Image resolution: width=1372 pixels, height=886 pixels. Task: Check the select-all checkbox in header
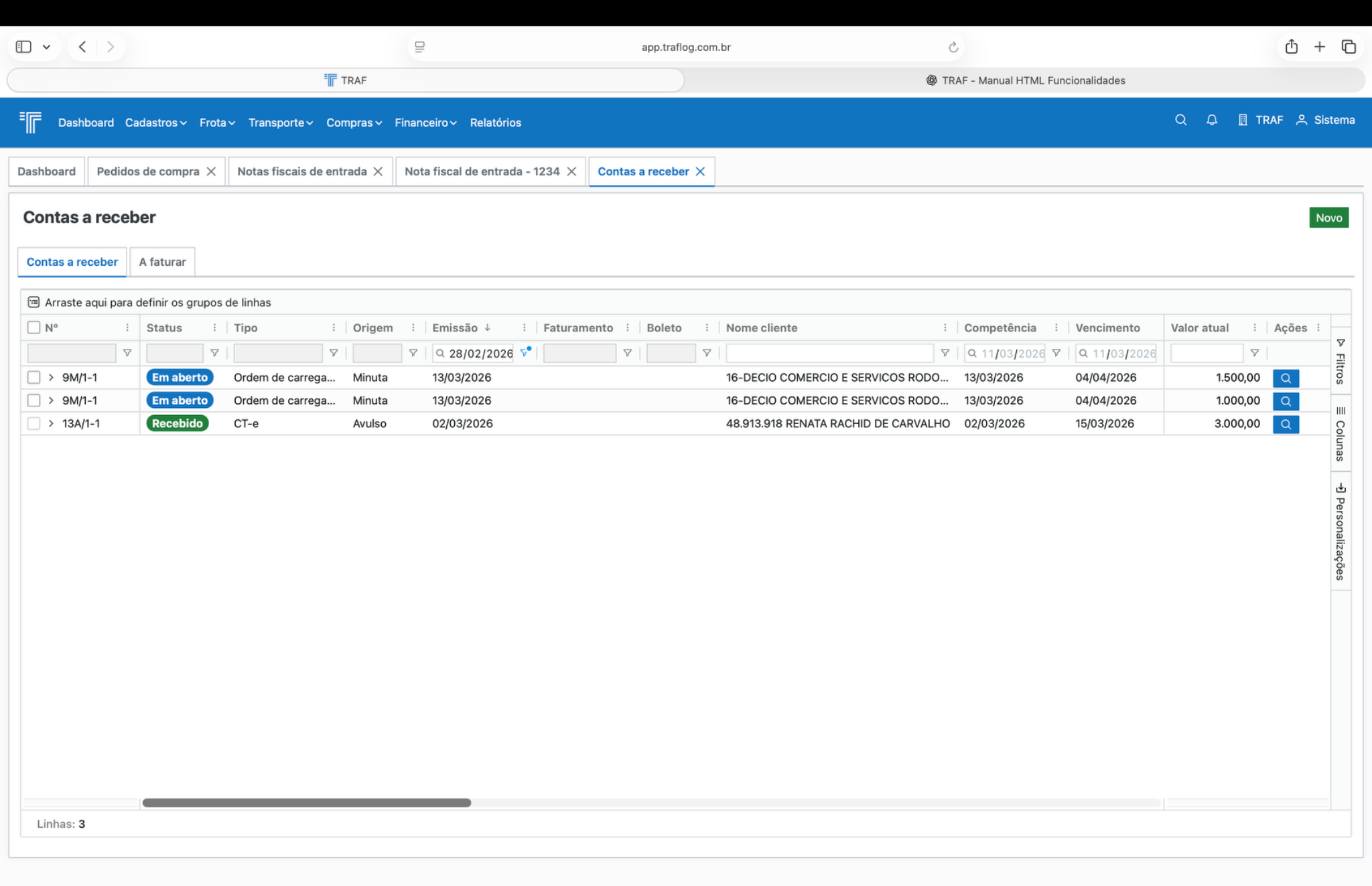click(33, 327)
